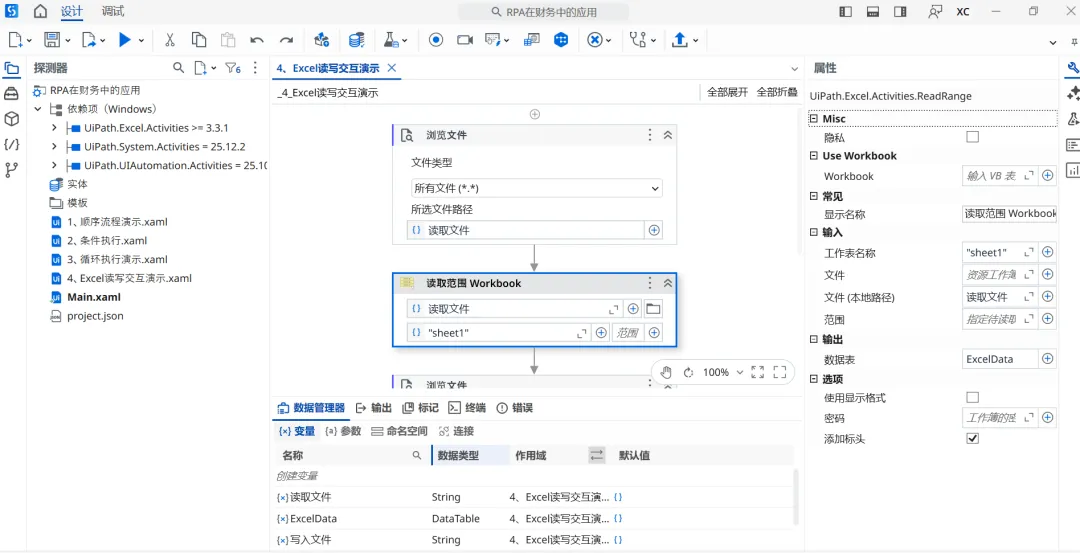Open Manage Entities database icon
The image size is (1080, 553).
coord(356,40)
